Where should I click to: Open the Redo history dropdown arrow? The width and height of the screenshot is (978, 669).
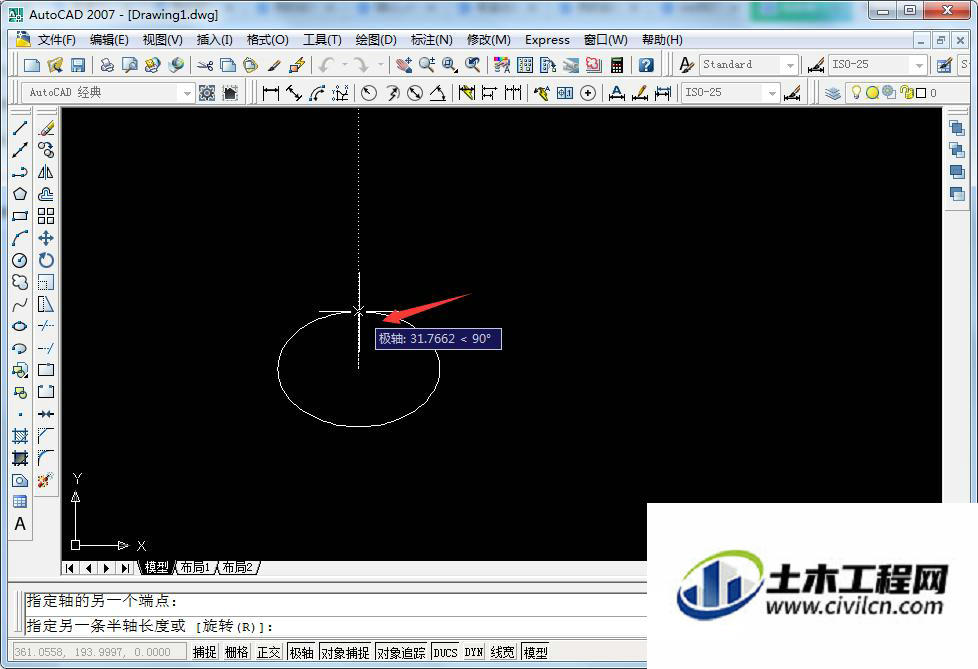[380, 65]
